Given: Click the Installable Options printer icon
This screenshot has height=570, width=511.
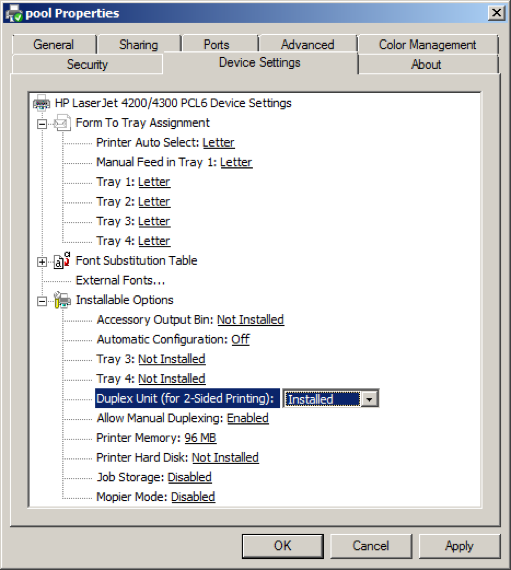Looking at the screenshot, I should [62, 300].
